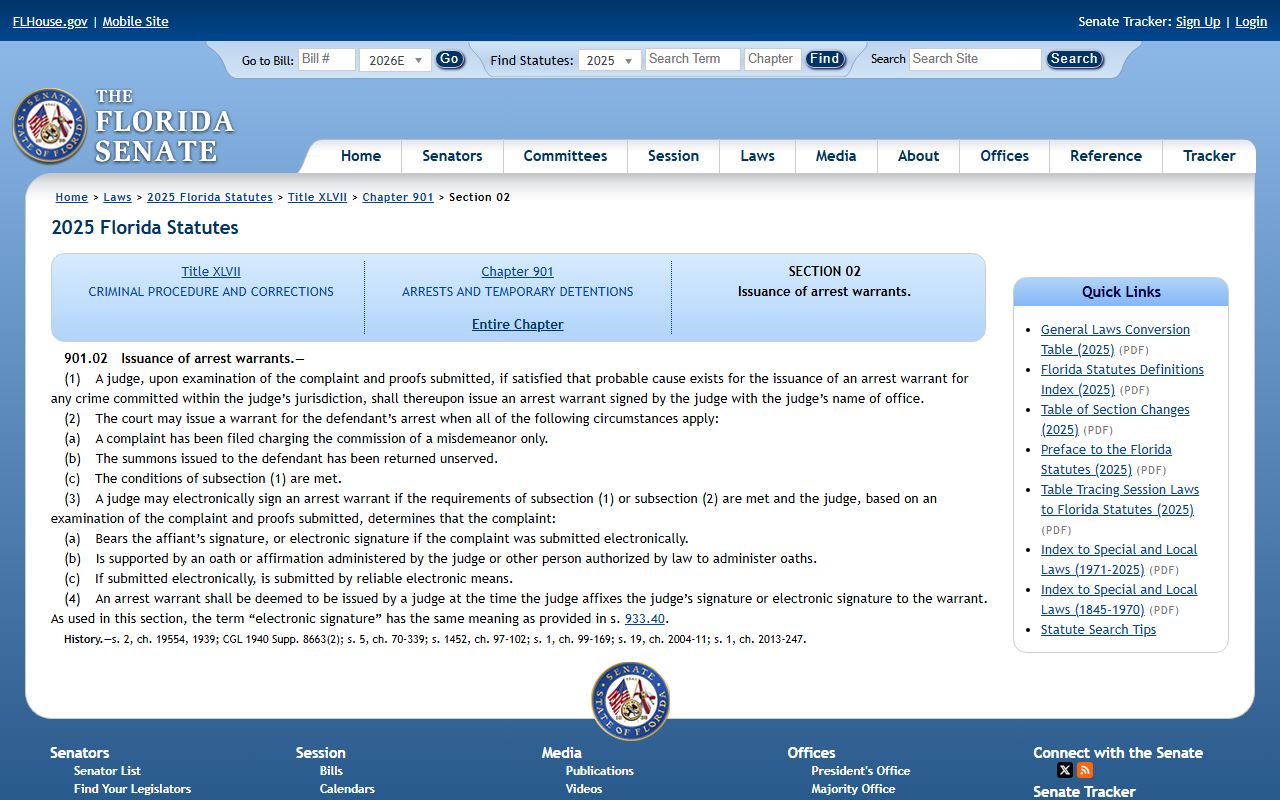Click the Senate seal above the footer
1280x800 pixels.
(x=630, y=701)
